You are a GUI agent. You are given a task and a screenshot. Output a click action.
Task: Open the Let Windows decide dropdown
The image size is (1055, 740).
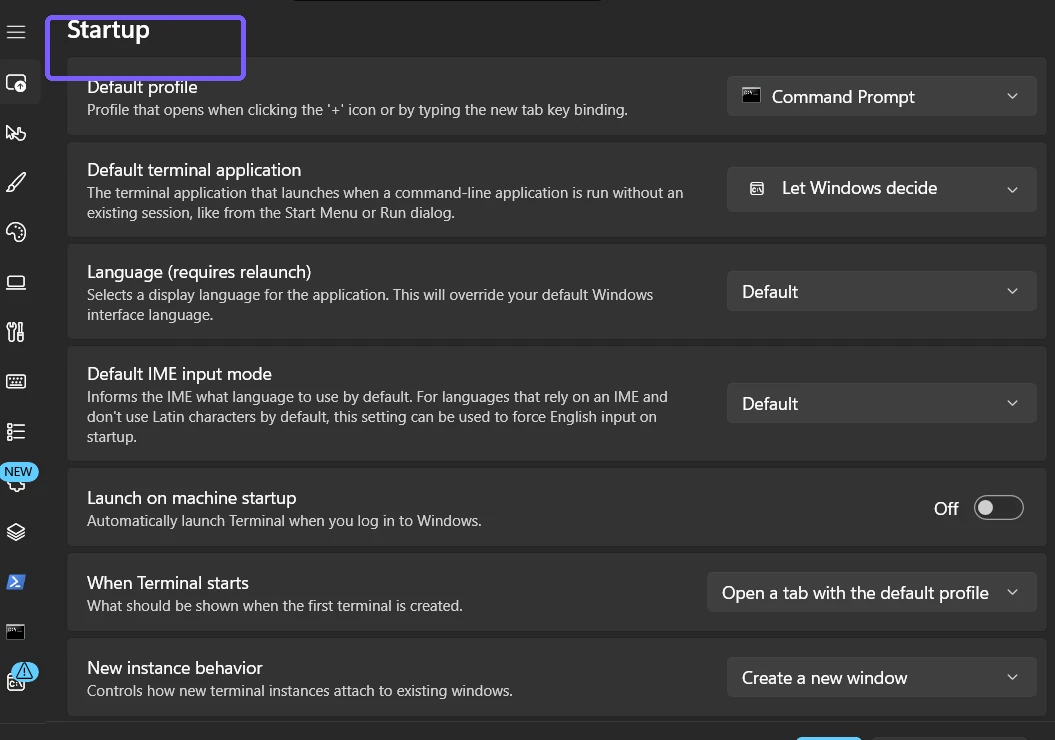[x=881, y=189]
